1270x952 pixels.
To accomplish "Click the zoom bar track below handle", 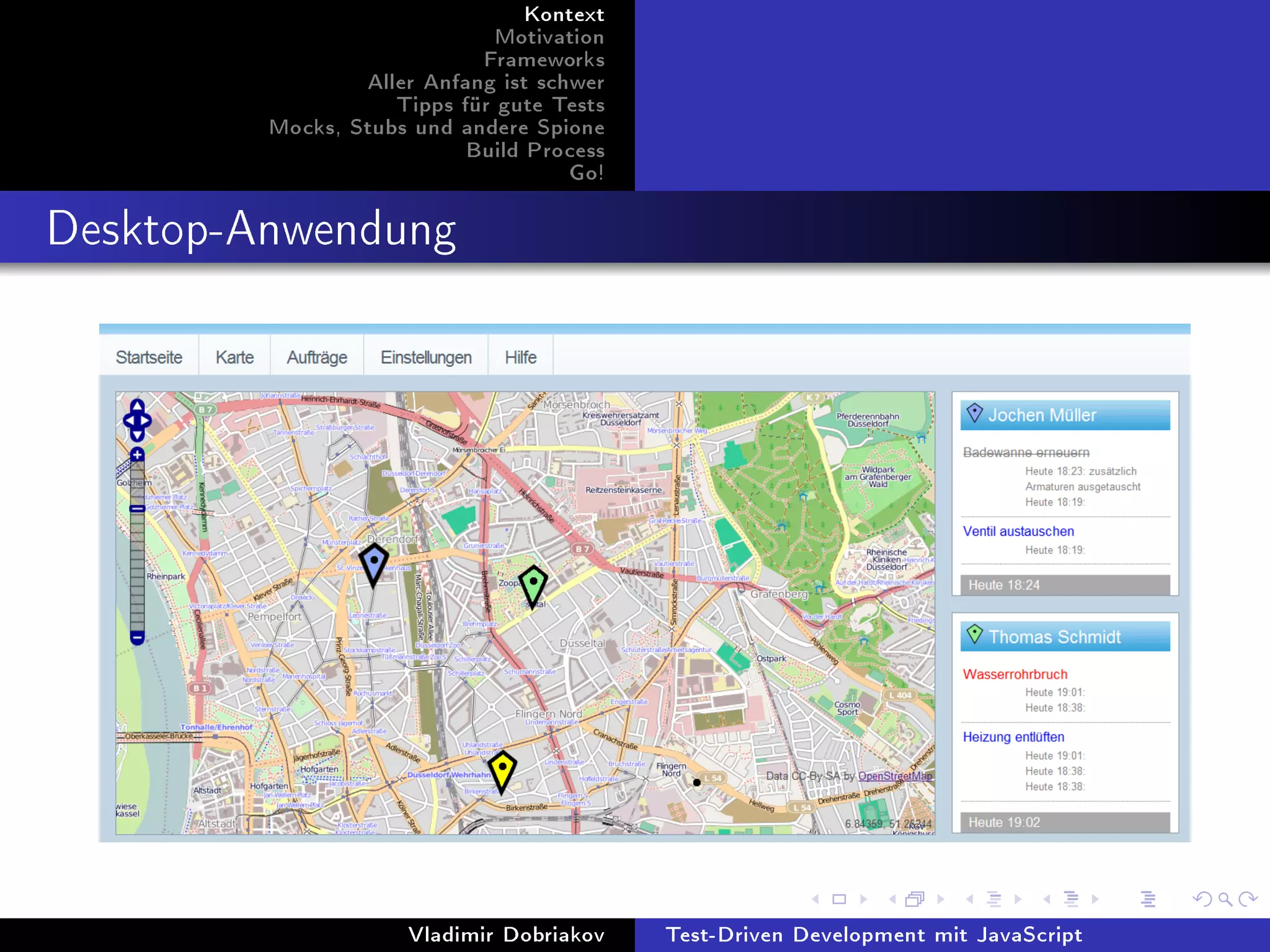I will click(137, 571).
